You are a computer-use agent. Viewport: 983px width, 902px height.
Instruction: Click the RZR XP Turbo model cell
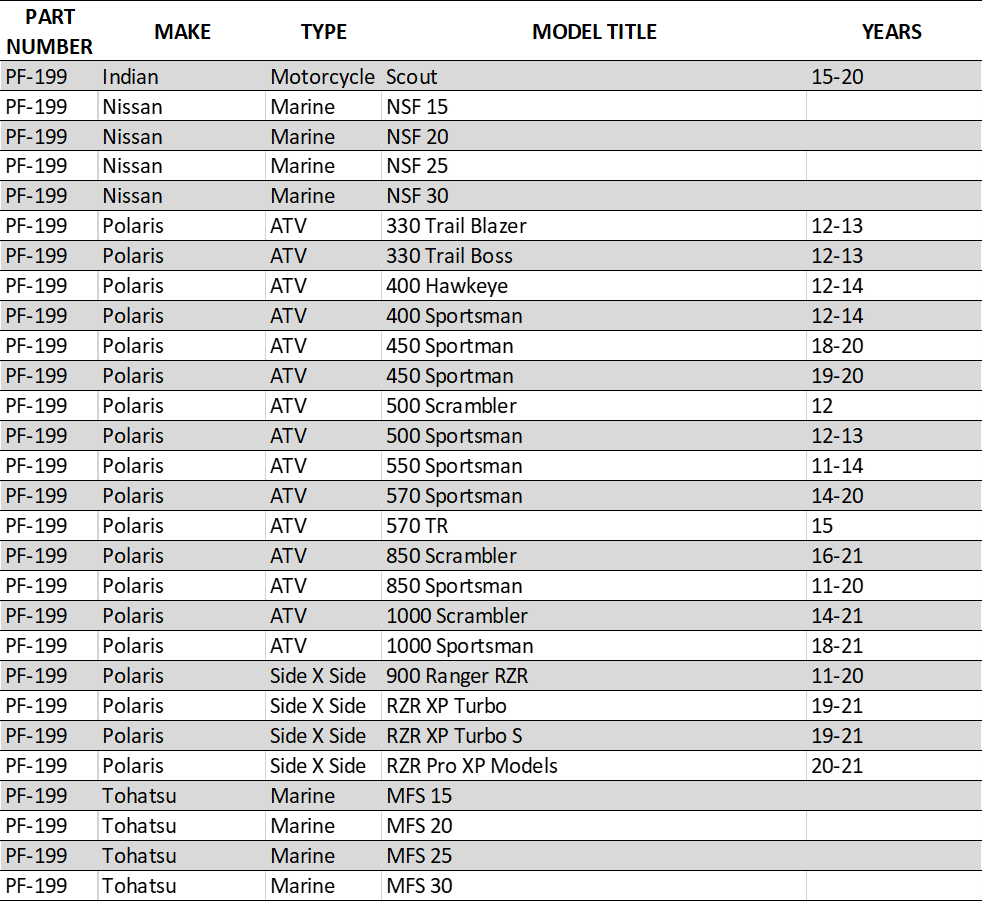click(594, 706)
